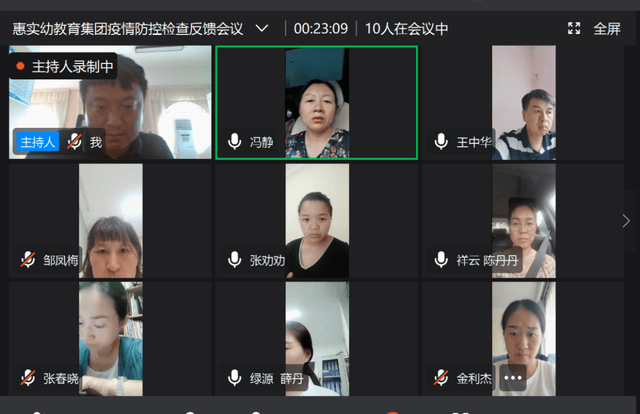Click 金利杰's muted microphone icon

click(x=441, y=378)
